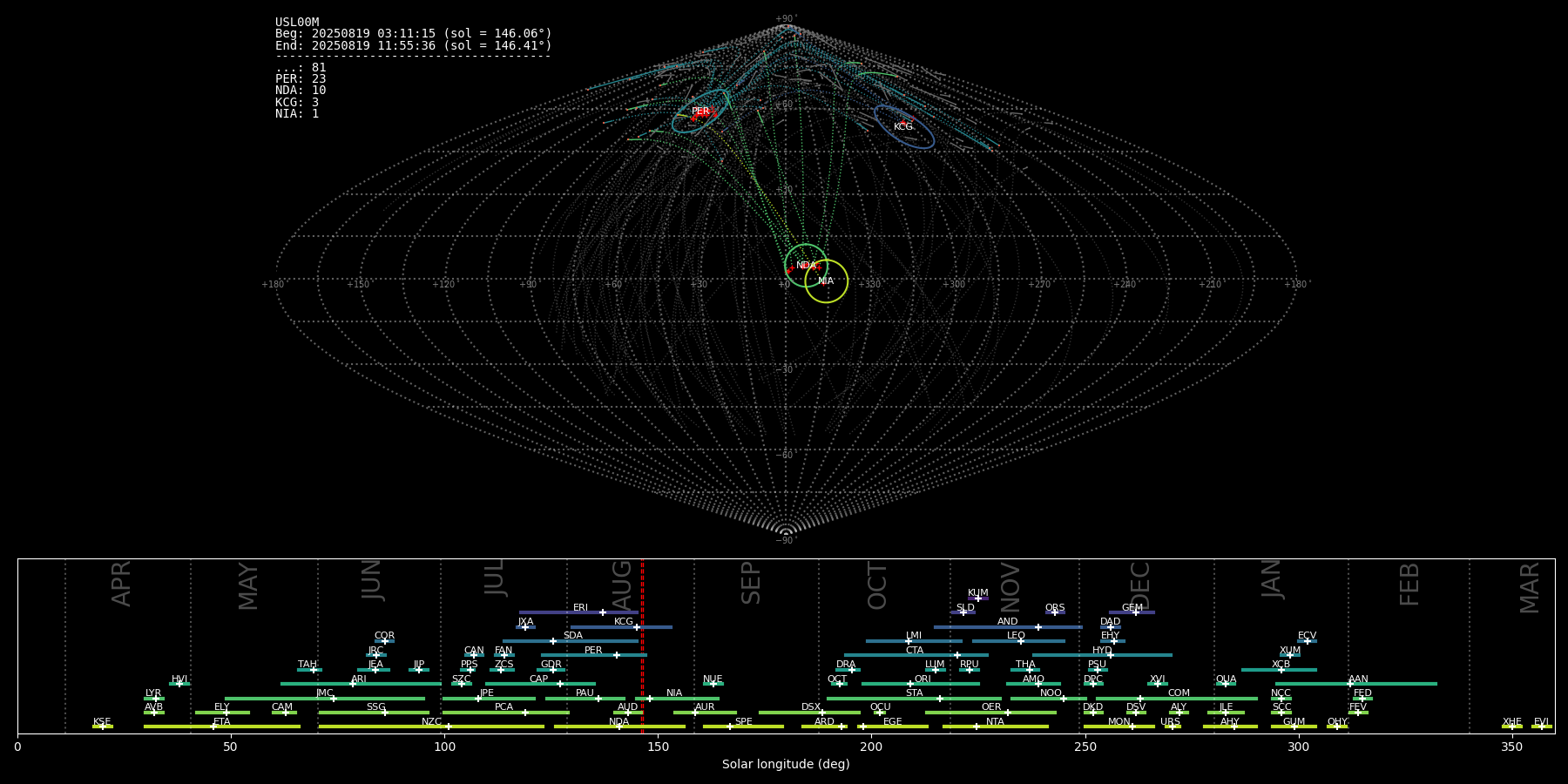Screen dimensions: 1568x784
Task: Click the OER shower bar label
Action: tap(991, 707)
